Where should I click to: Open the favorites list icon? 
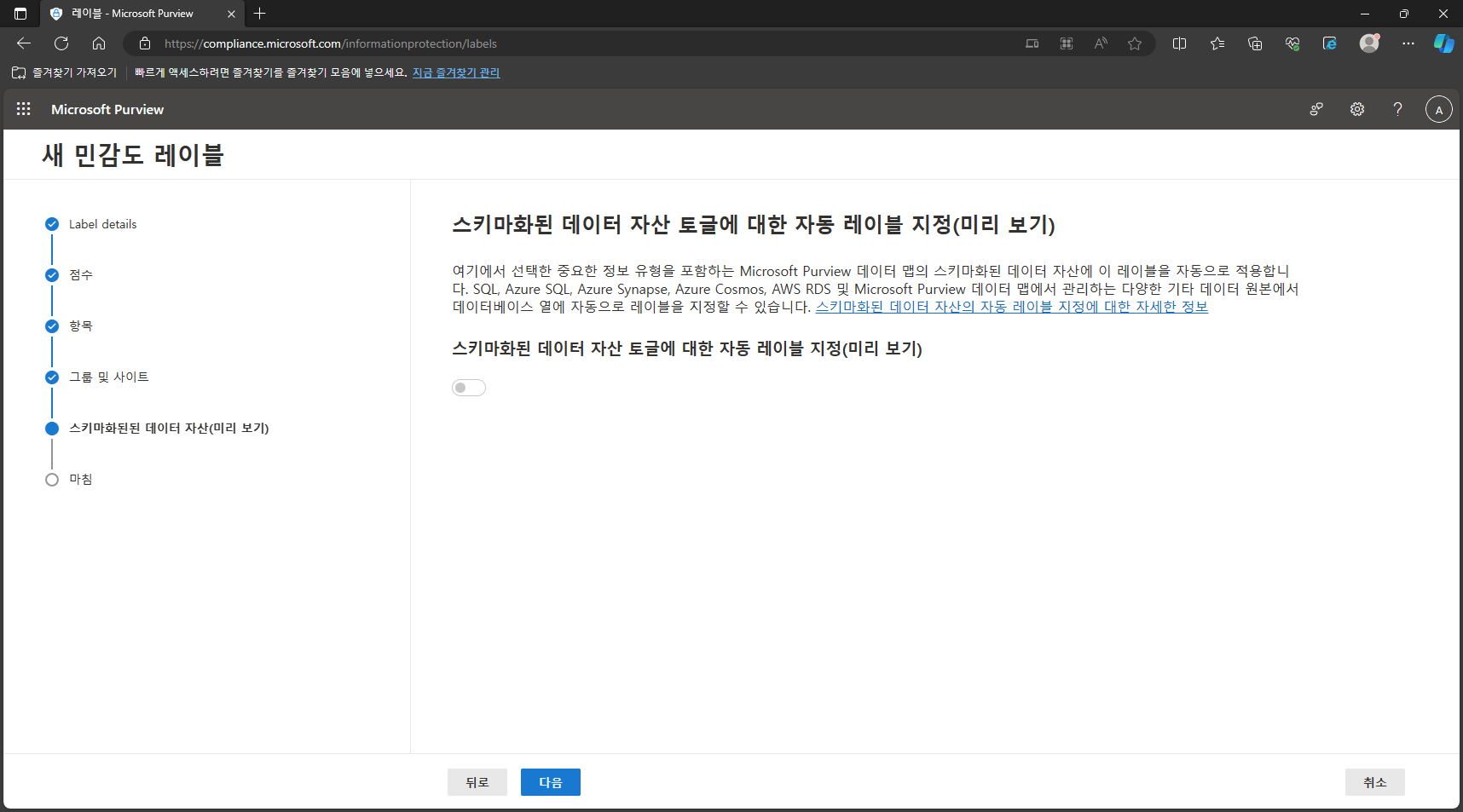[x=1217, y=43]
